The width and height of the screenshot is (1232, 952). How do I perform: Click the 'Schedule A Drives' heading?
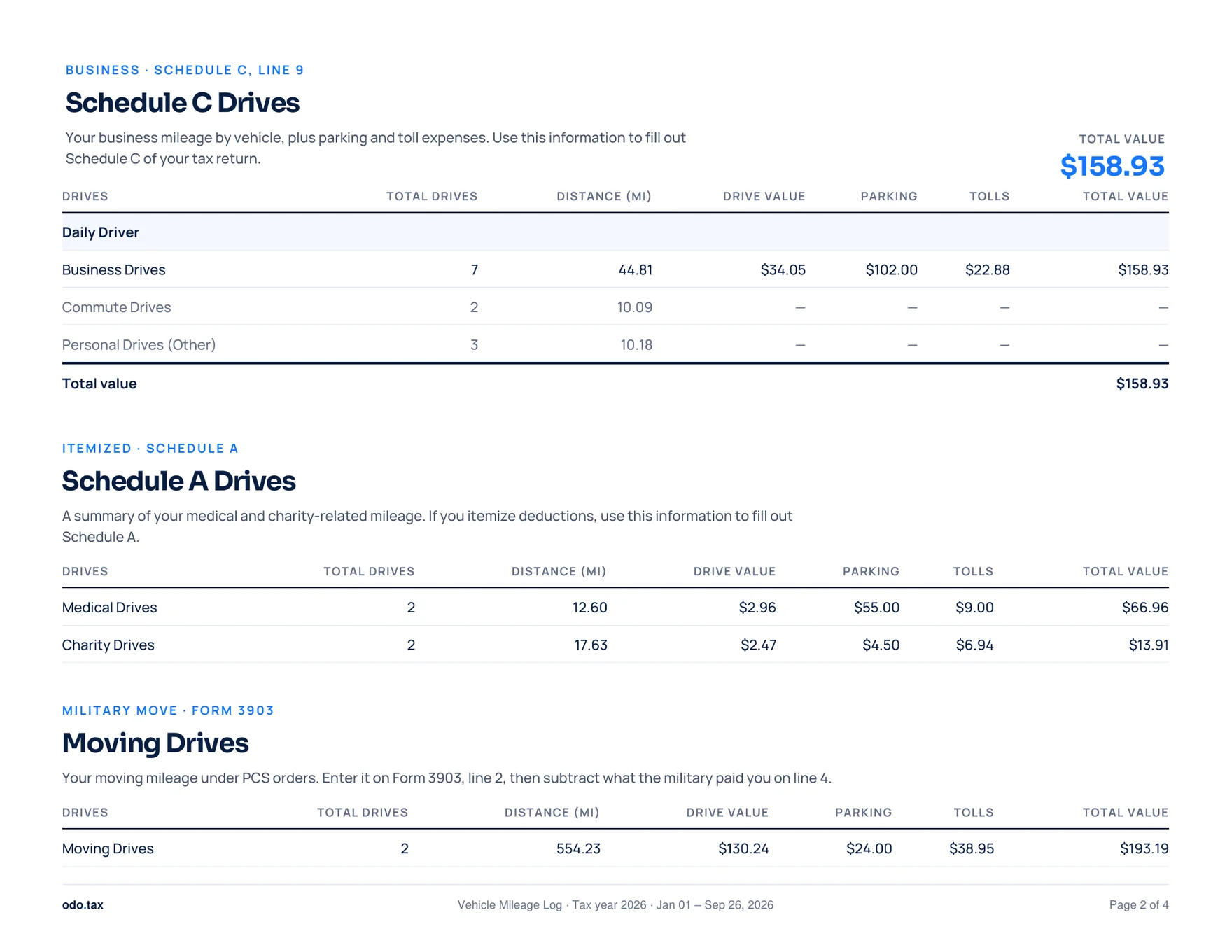coord(178,482)
